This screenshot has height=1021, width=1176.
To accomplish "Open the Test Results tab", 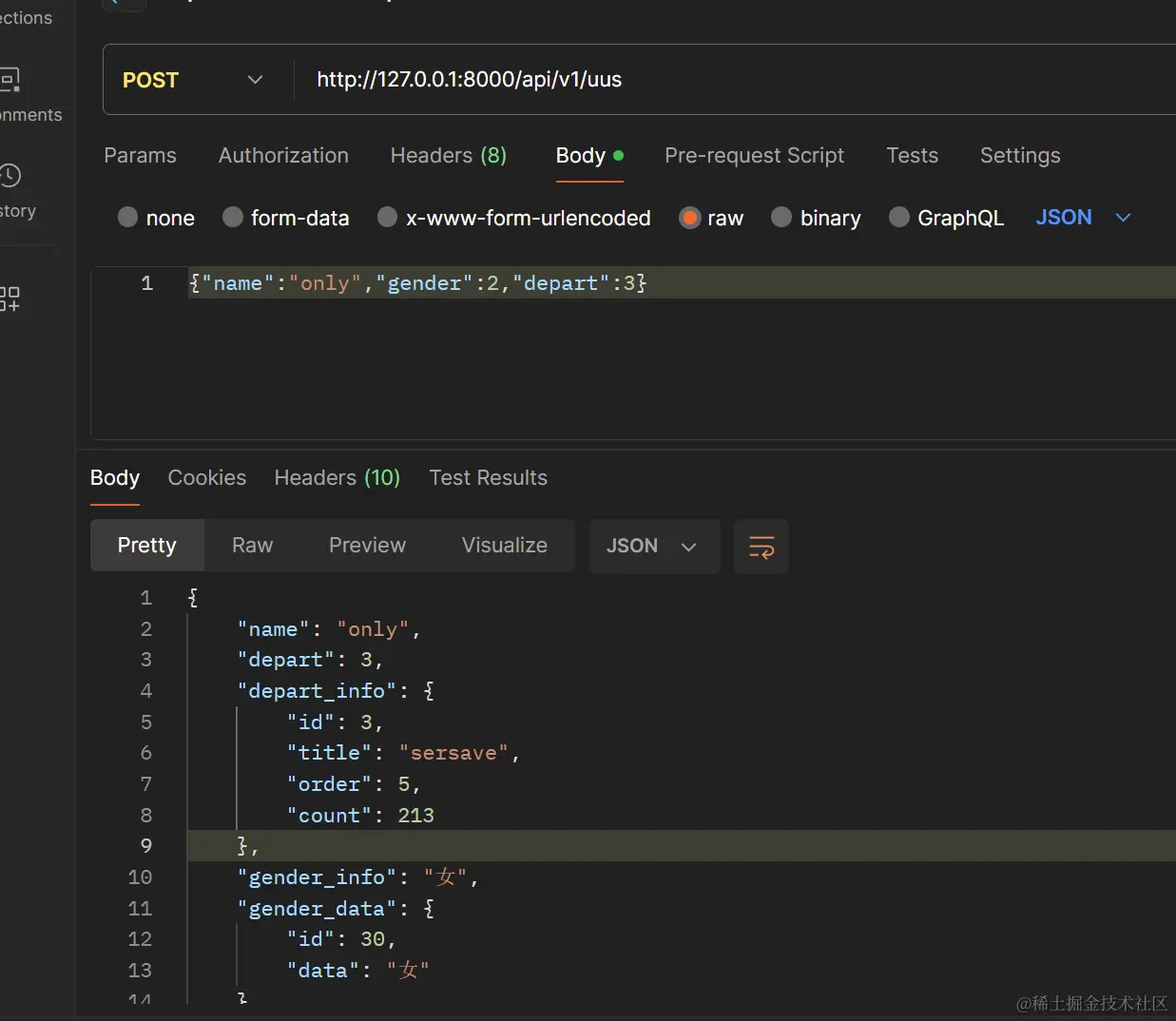I will [488, 477].
